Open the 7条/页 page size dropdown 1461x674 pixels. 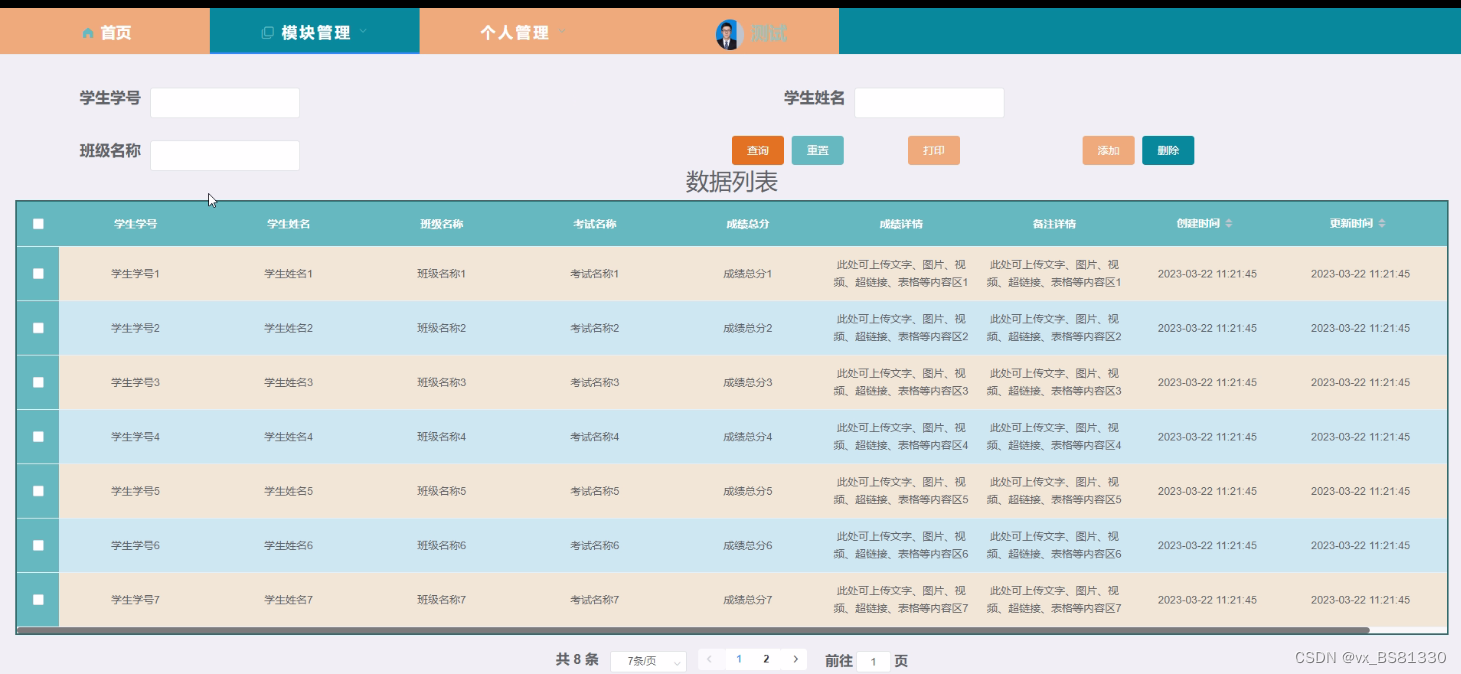coord(648,661)
